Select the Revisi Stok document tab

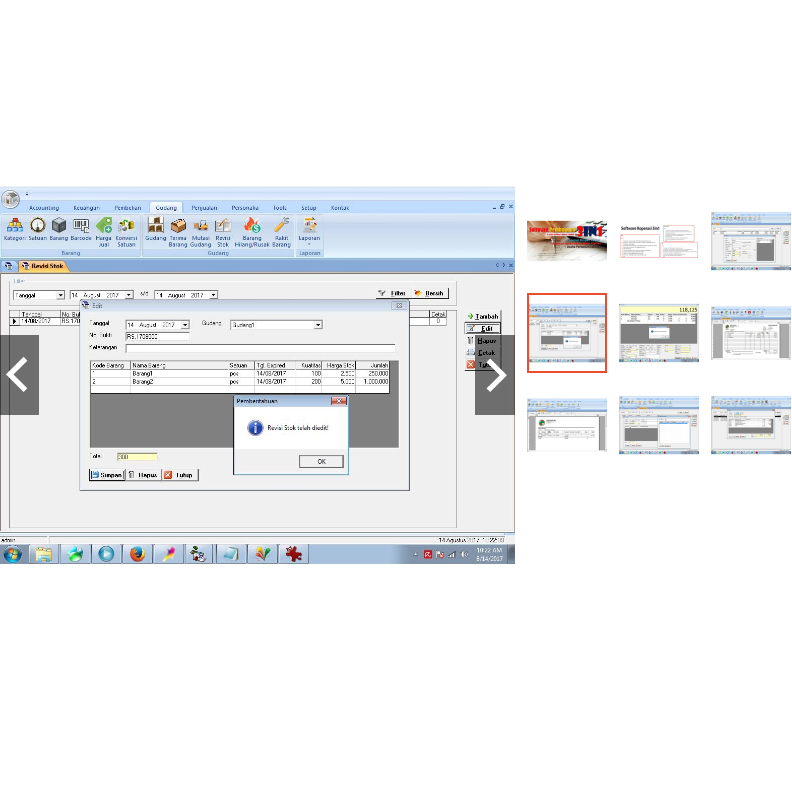click(x=43, y=266)
